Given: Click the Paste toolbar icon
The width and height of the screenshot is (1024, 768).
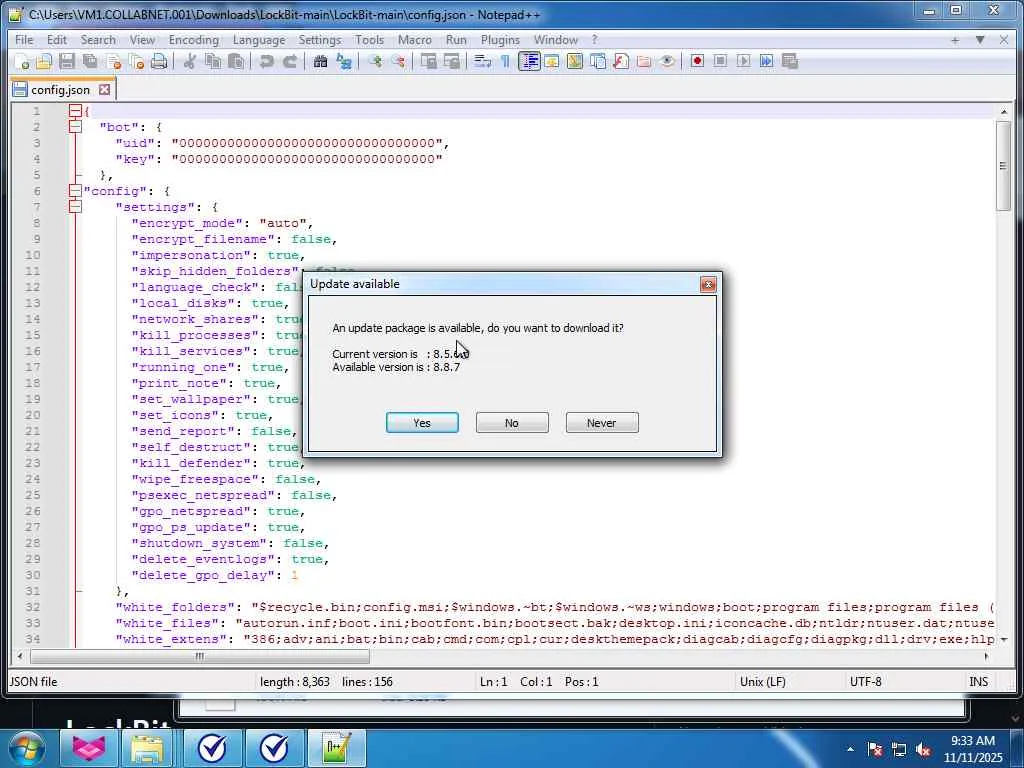Looking at the screenshot, I should click(x=236, y=61).
